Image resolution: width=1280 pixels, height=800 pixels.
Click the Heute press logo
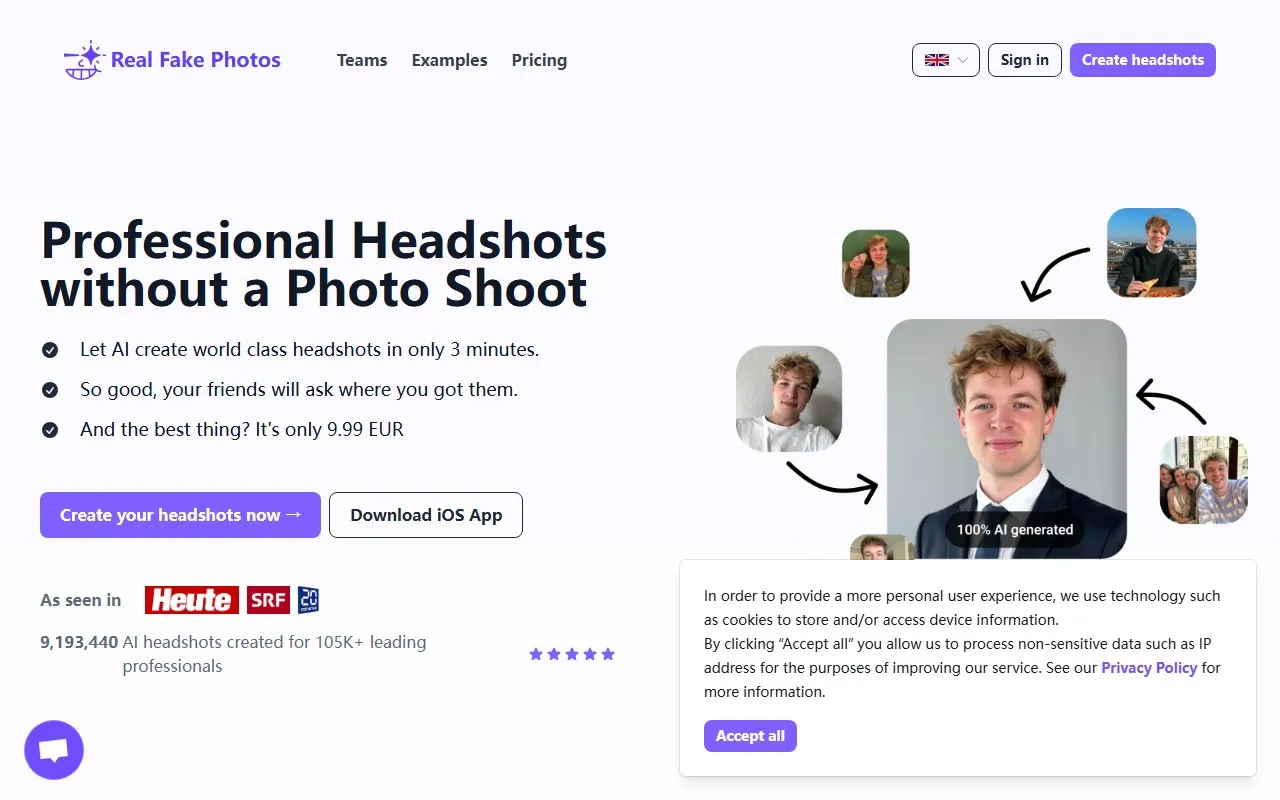(192, 600)
